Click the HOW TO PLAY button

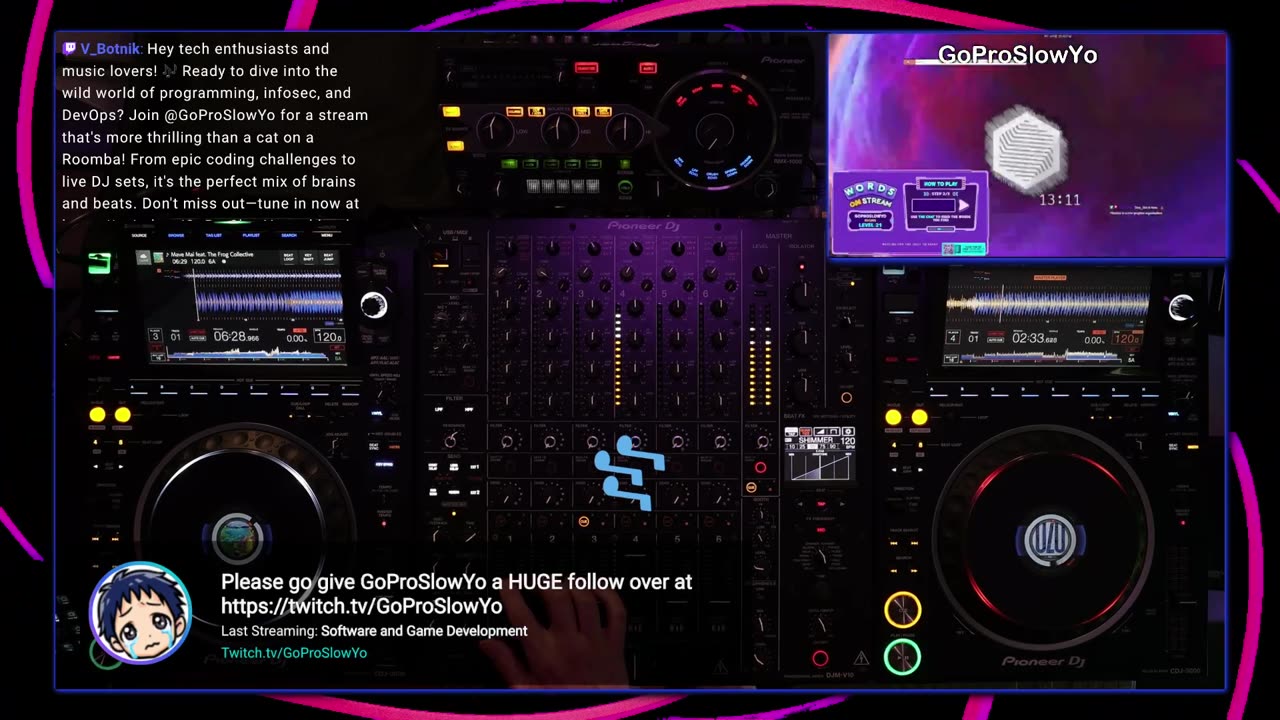click(x=941, y=184)
